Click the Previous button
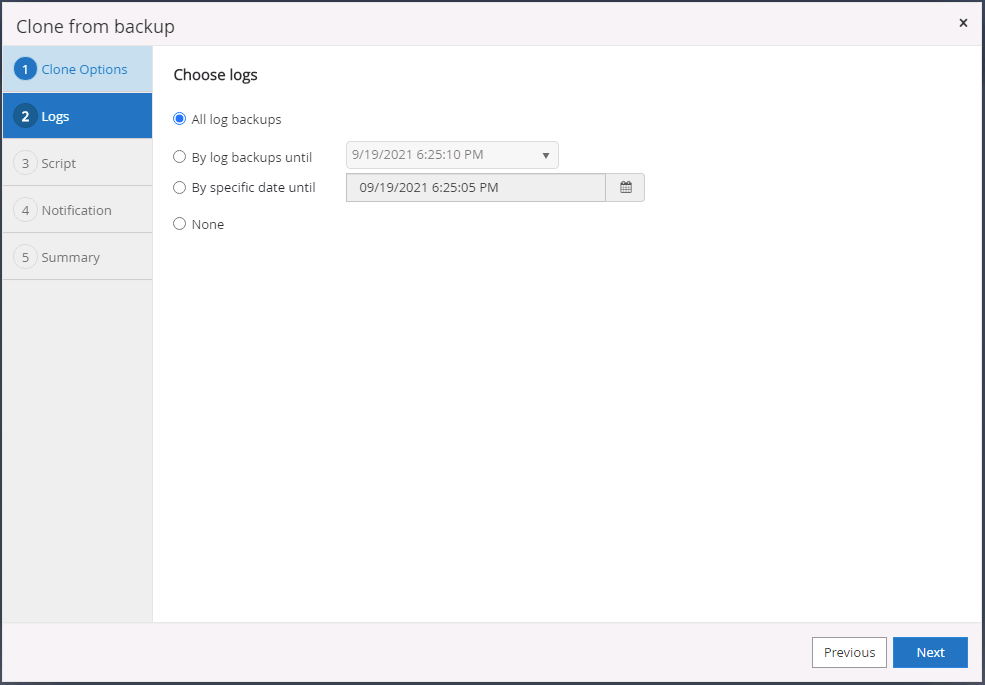 (x=849, y=652)
